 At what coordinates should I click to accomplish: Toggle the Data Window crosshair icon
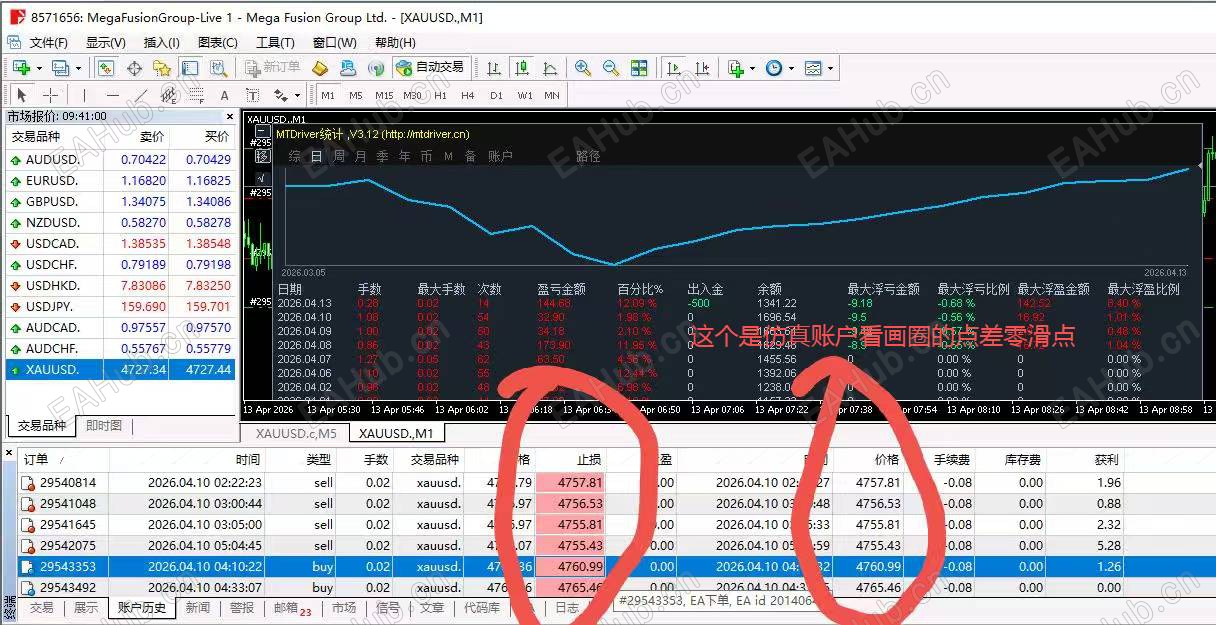tap(134, 68)
